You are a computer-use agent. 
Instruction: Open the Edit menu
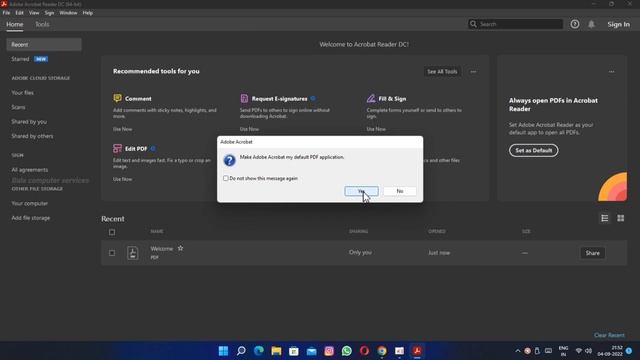point(19,13)
